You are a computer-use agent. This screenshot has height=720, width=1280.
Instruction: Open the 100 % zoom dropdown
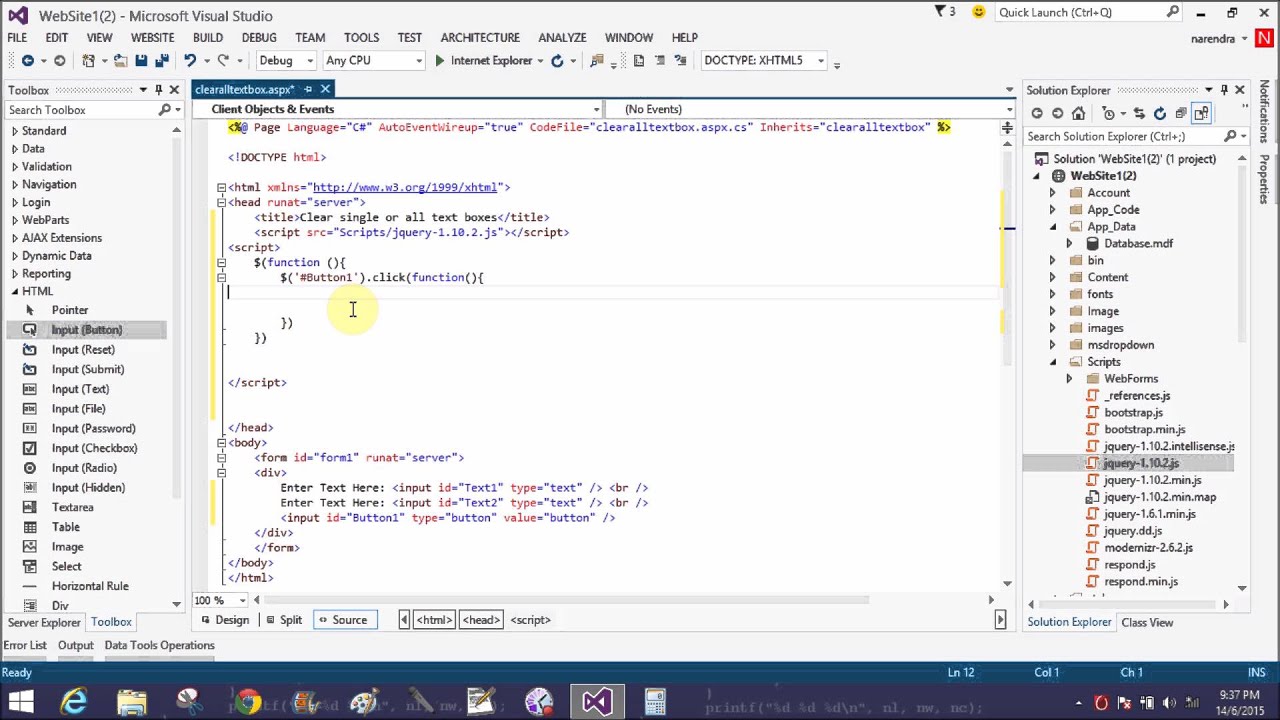pos(243,600)
